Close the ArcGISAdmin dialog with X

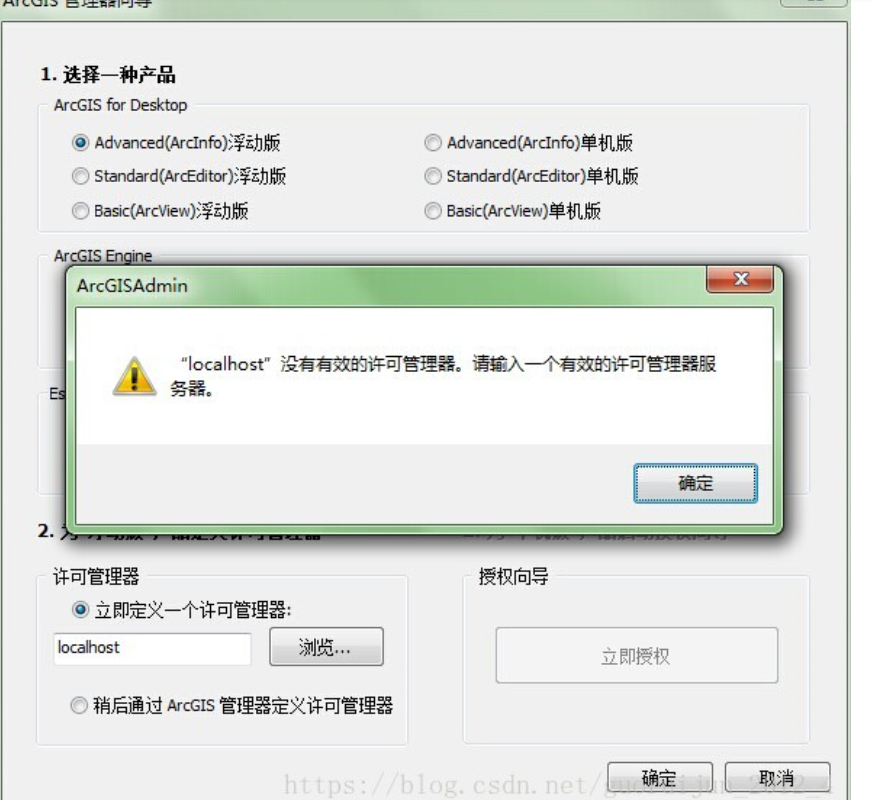(x=740, y=279)
